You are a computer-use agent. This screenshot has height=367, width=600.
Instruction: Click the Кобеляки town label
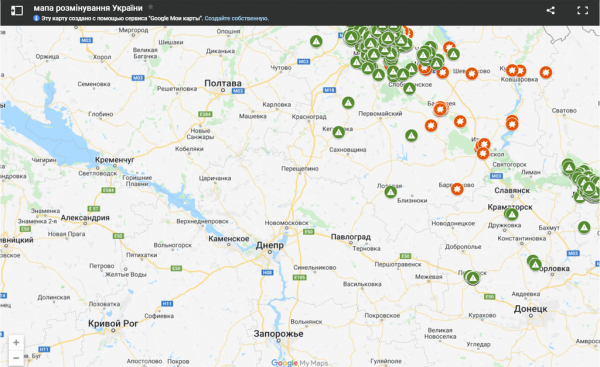189,148
